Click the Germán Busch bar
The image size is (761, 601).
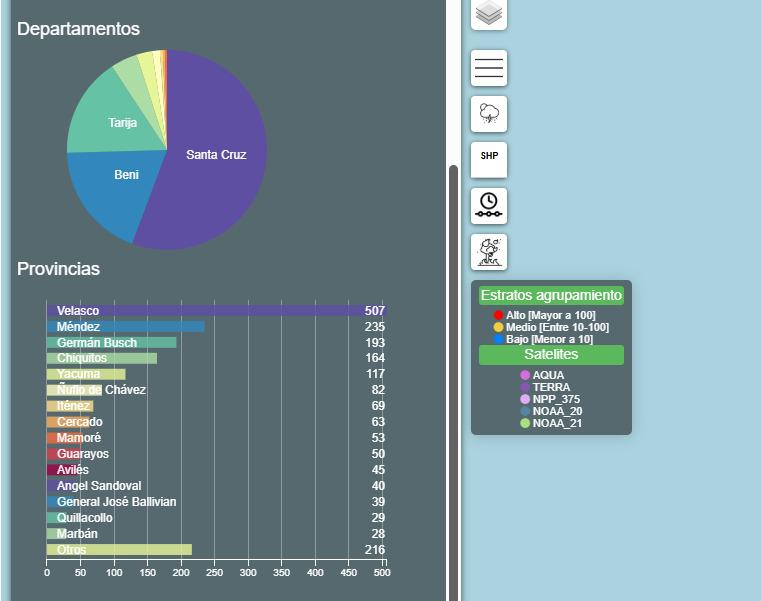[x=112, y=343]
